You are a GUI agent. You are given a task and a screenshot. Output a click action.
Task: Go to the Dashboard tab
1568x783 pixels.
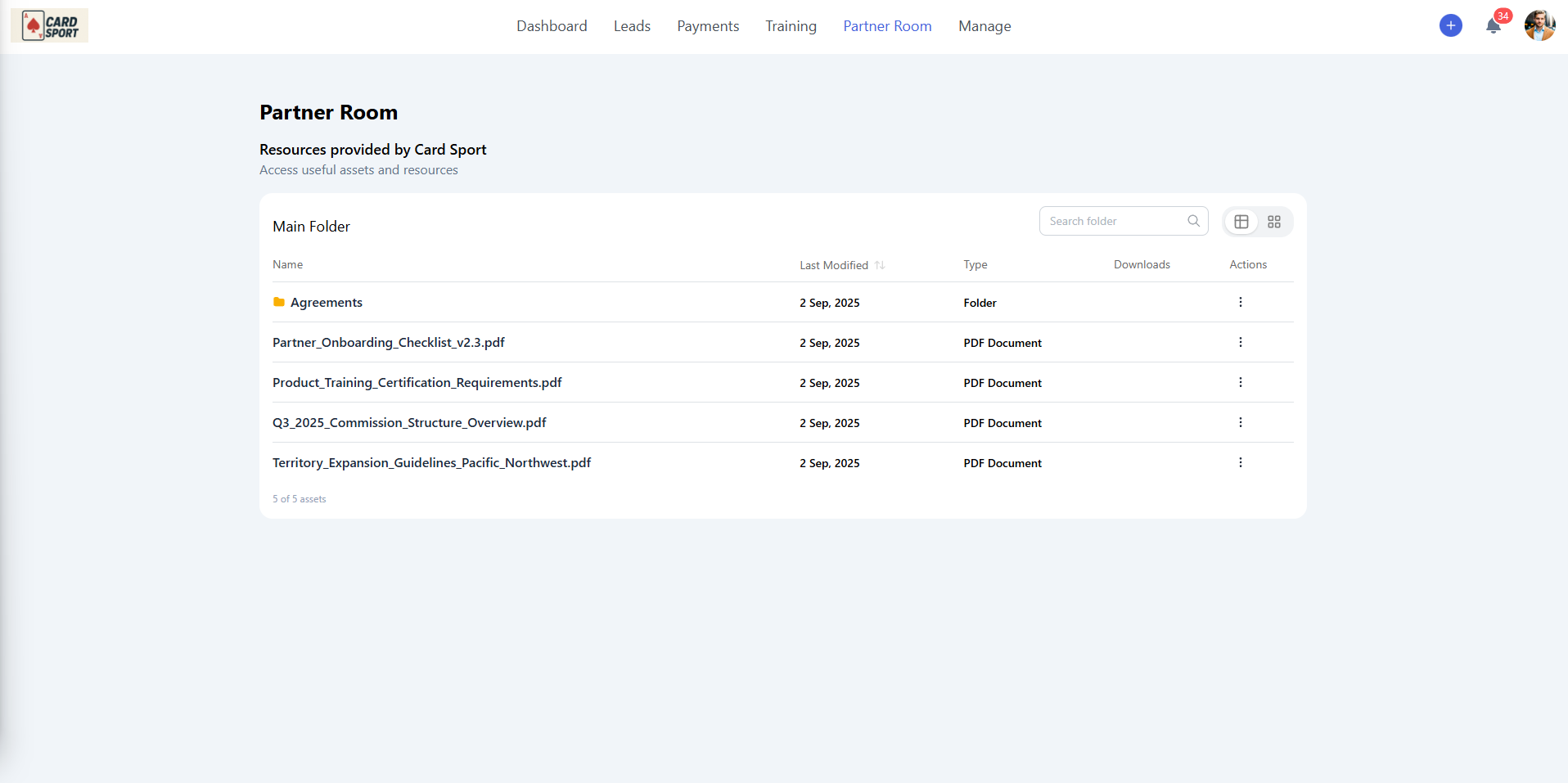pyautogui.click(x=552, y=26)
